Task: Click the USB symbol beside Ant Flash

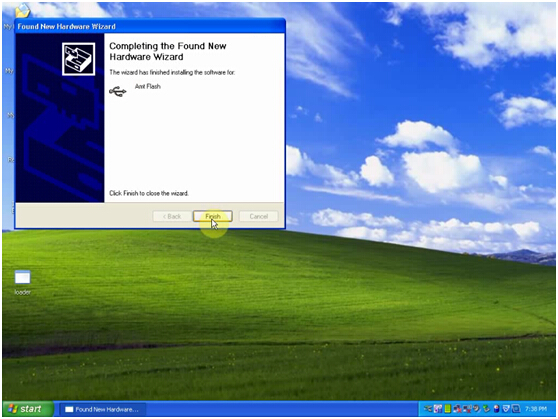Action: 118,91
